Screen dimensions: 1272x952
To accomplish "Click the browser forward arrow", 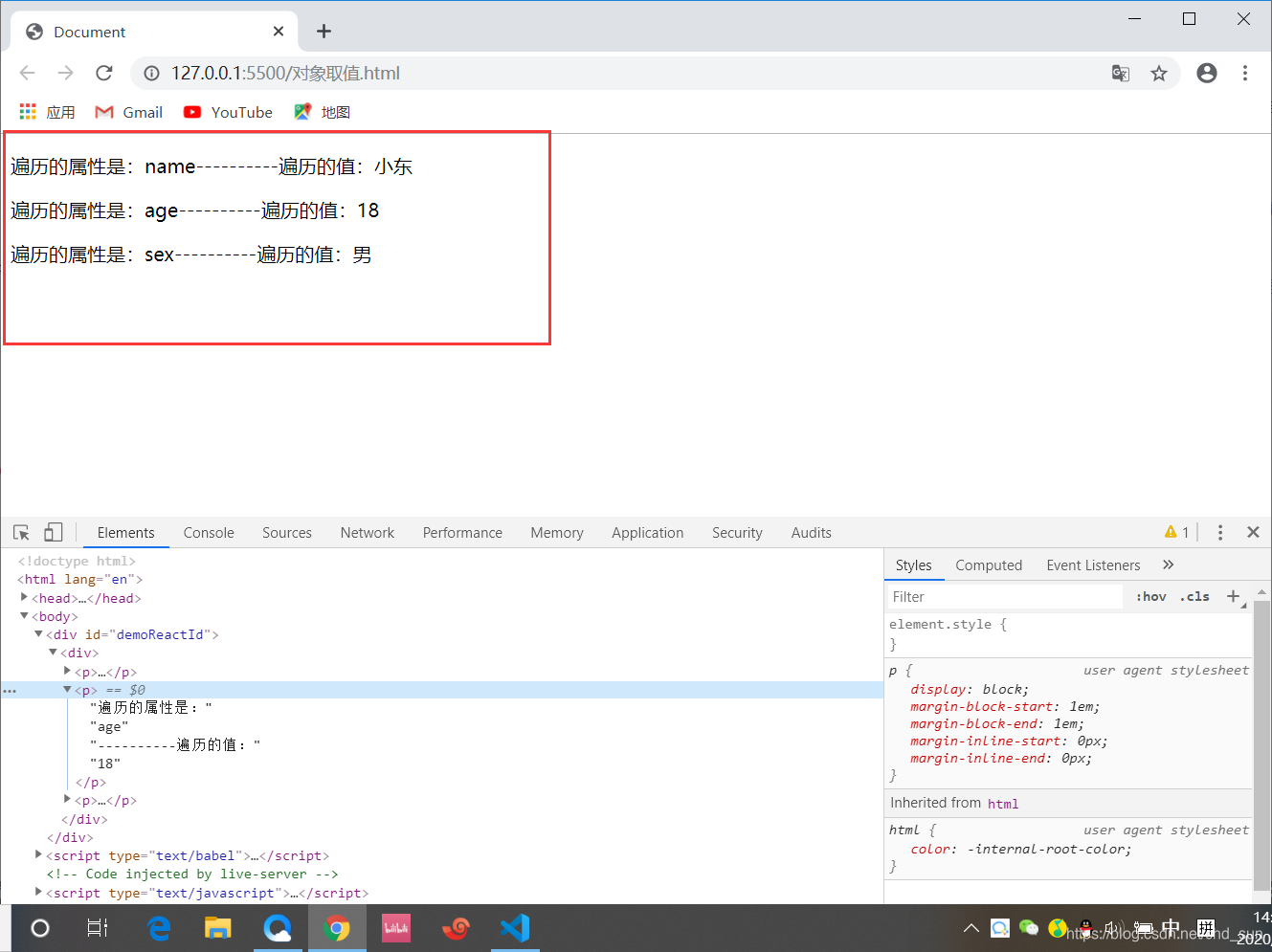I will [65, 73].
